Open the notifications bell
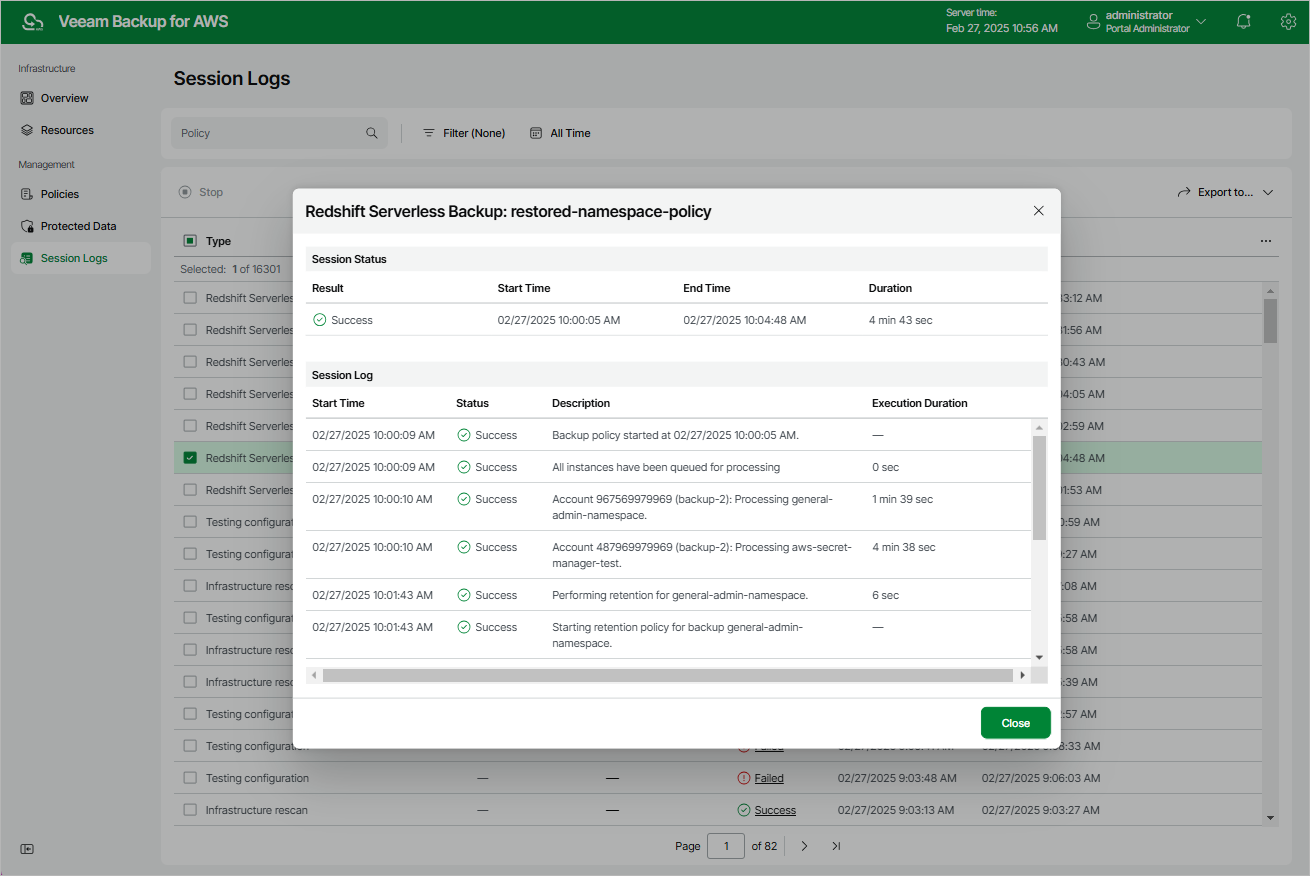Image resolution: width=1310 pixels, height=876 pixels. [x=1244, y=21]
